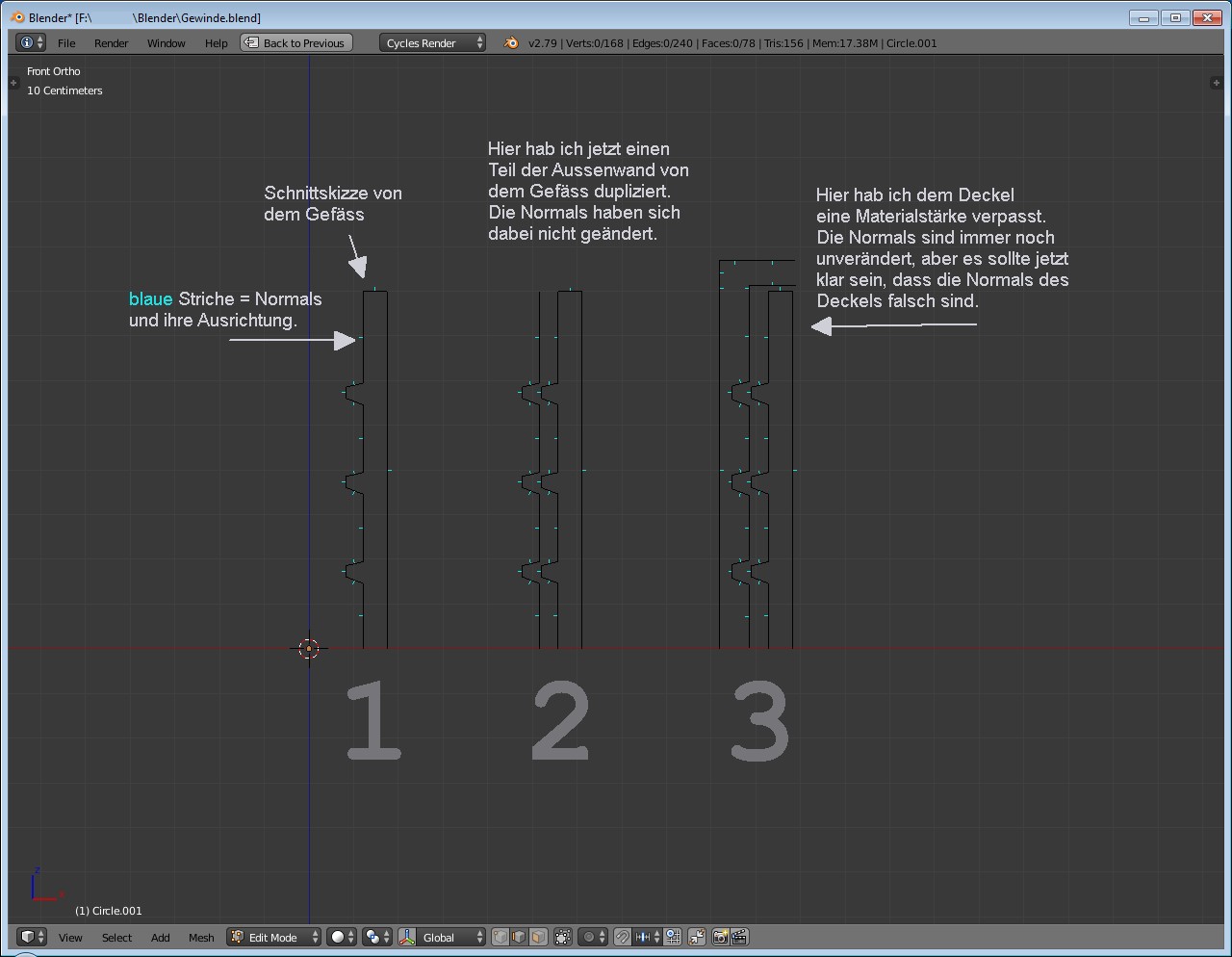The height and width of the screenshot is (957, 1232).
Task: Open the File menu
Action: pos(66,42)
